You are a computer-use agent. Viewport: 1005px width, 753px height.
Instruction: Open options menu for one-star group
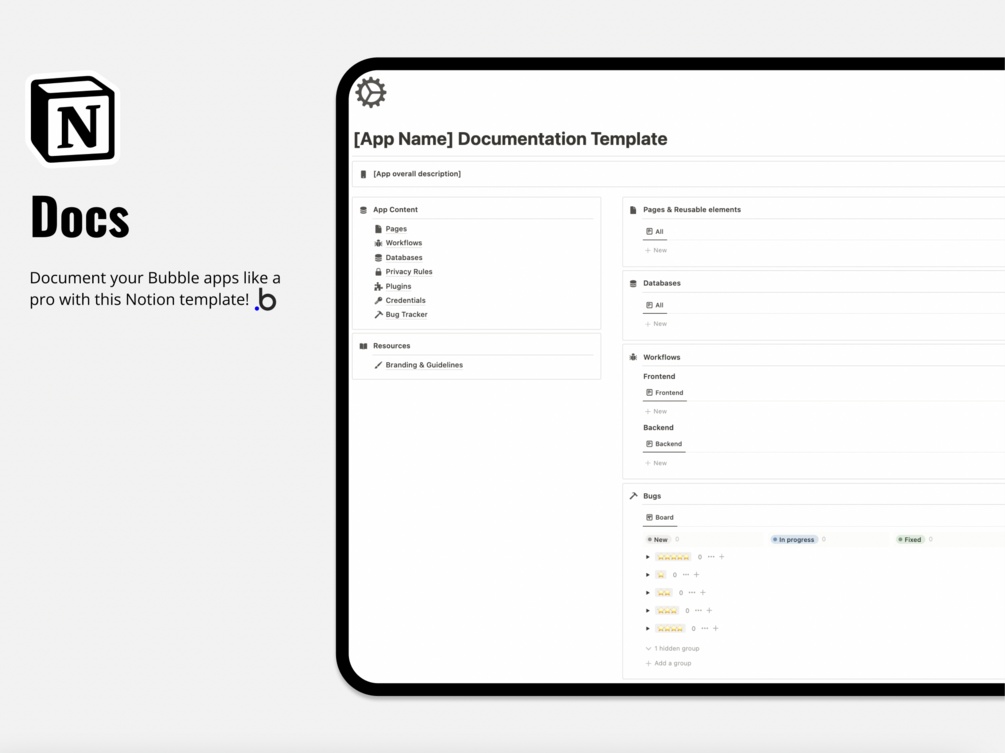(686, 575)
